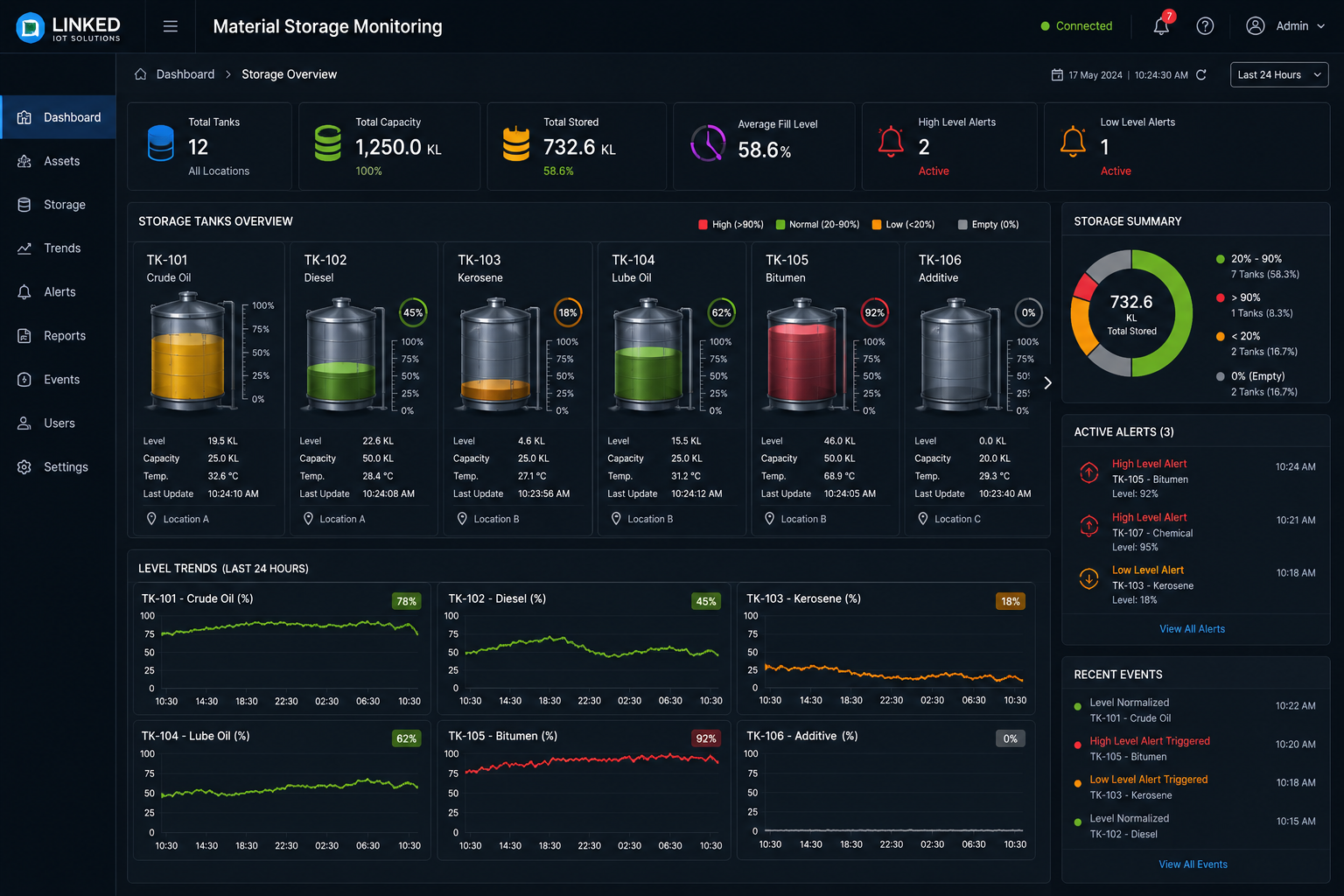Click High Level Alert icon for TK-105

click(1089, 472)
